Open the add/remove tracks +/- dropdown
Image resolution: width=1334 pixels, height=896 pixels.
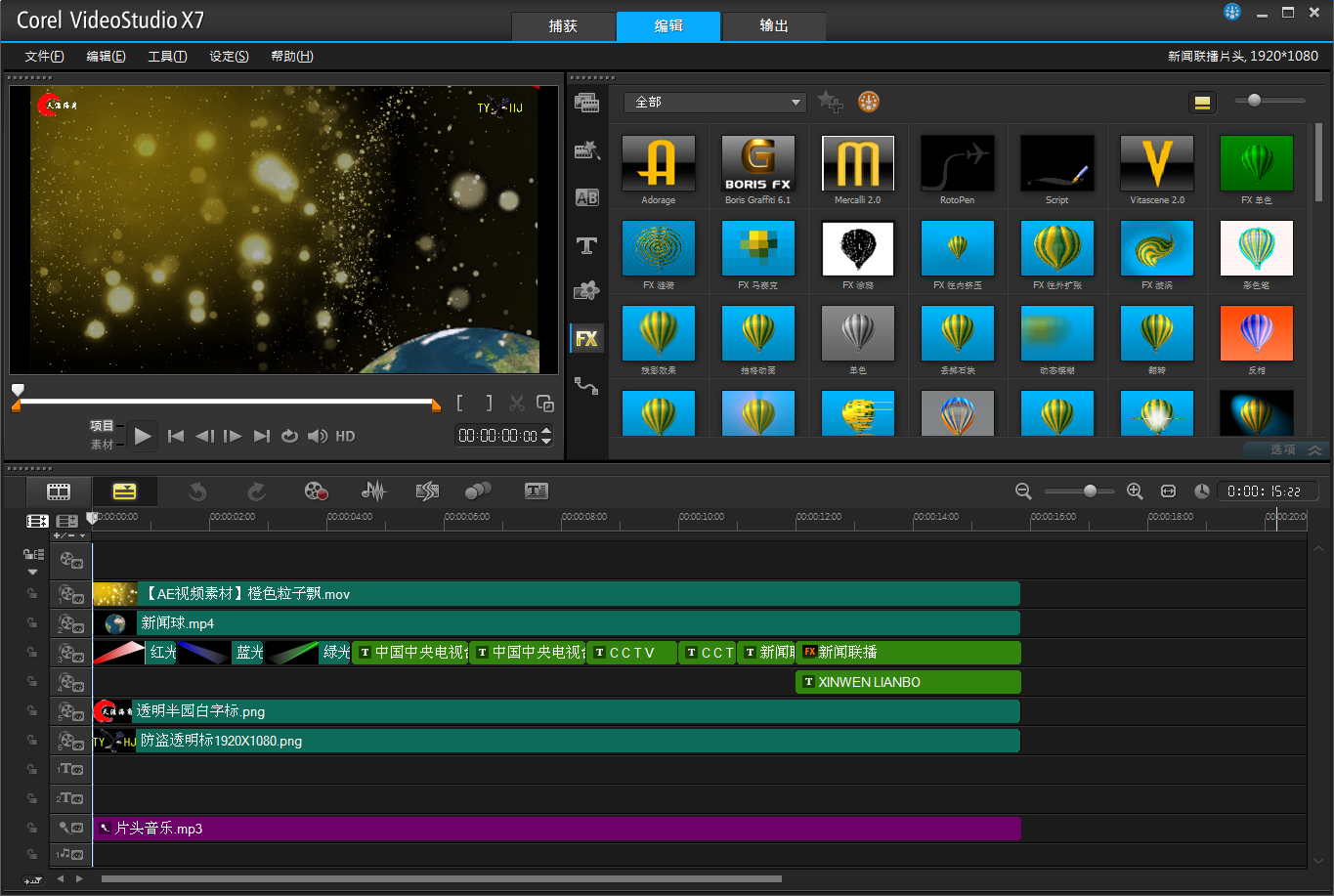(69, 535)
